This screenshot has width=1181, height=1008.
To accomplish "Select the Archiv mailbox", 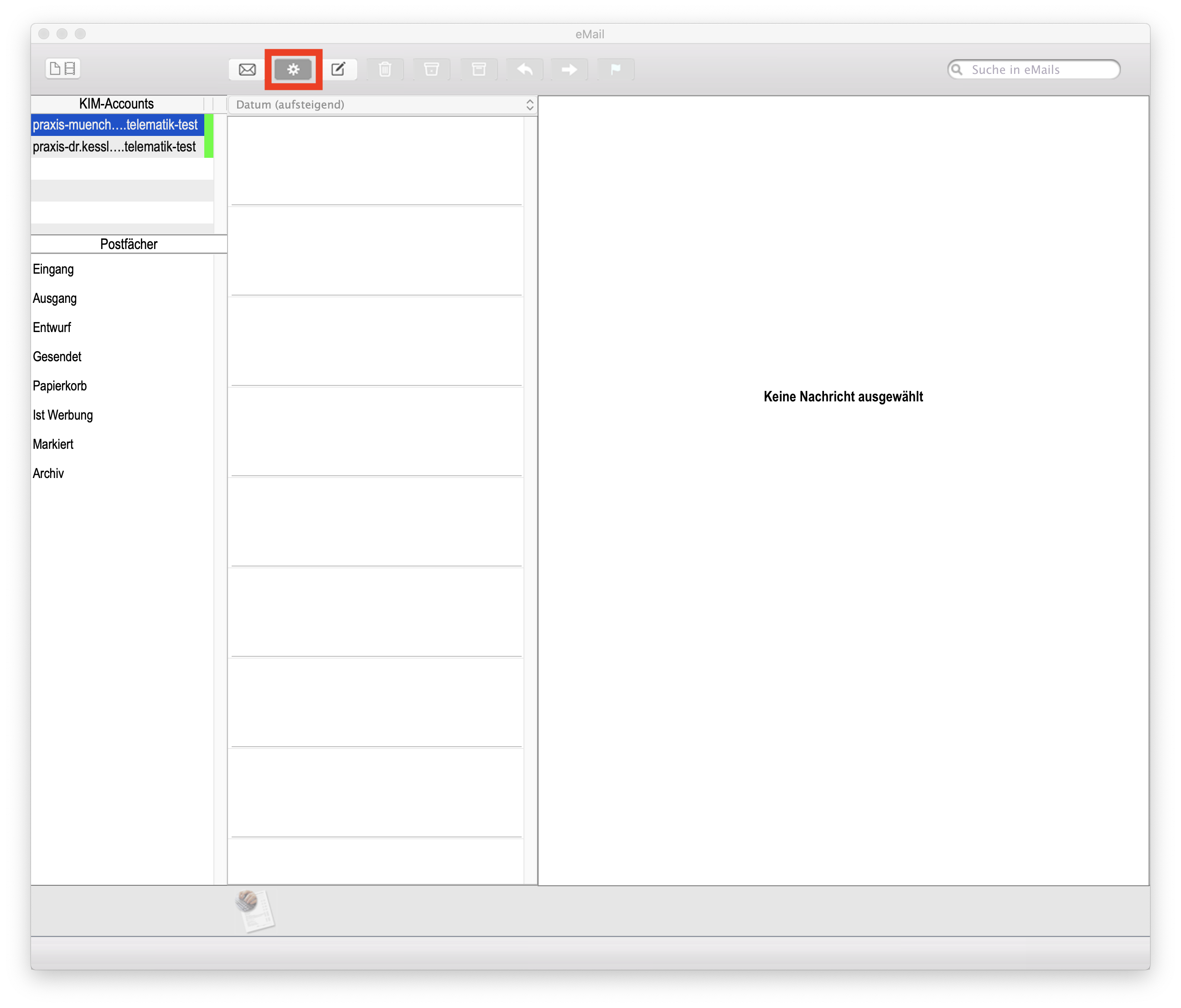I will [48, 474].
